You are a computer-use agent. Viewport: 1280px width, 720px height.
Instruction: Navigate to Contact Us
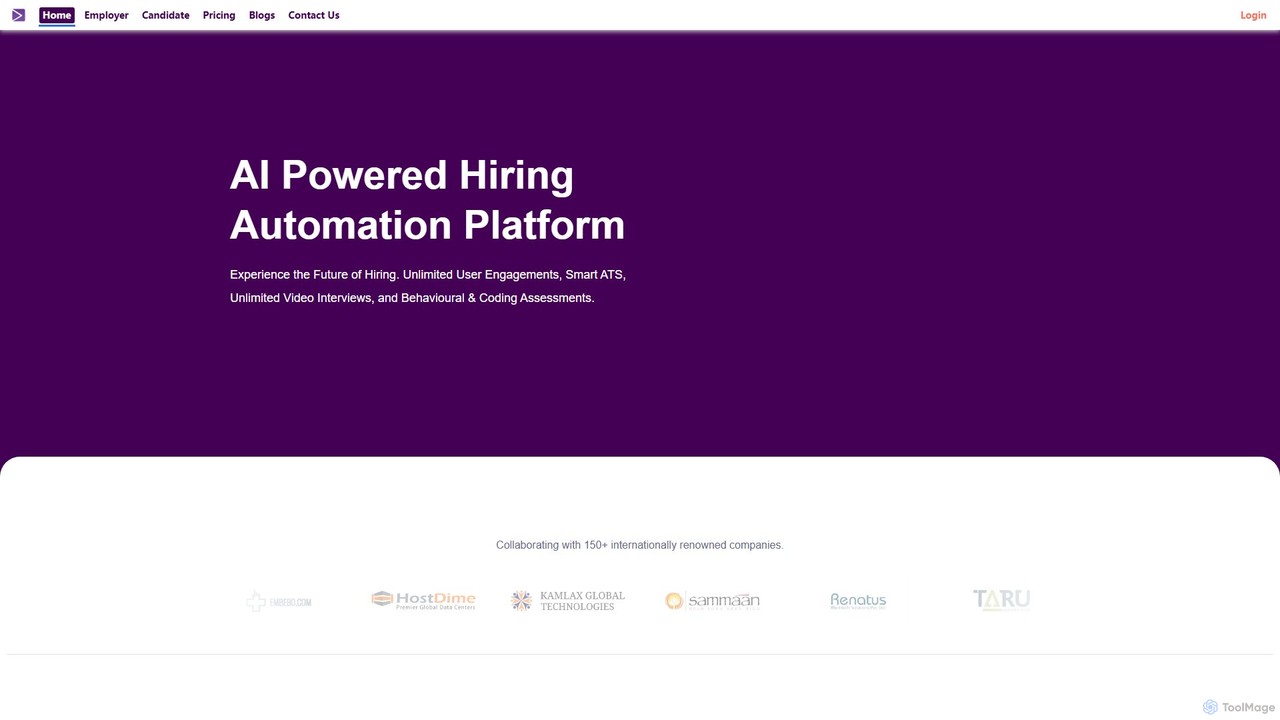pos(314,15)
